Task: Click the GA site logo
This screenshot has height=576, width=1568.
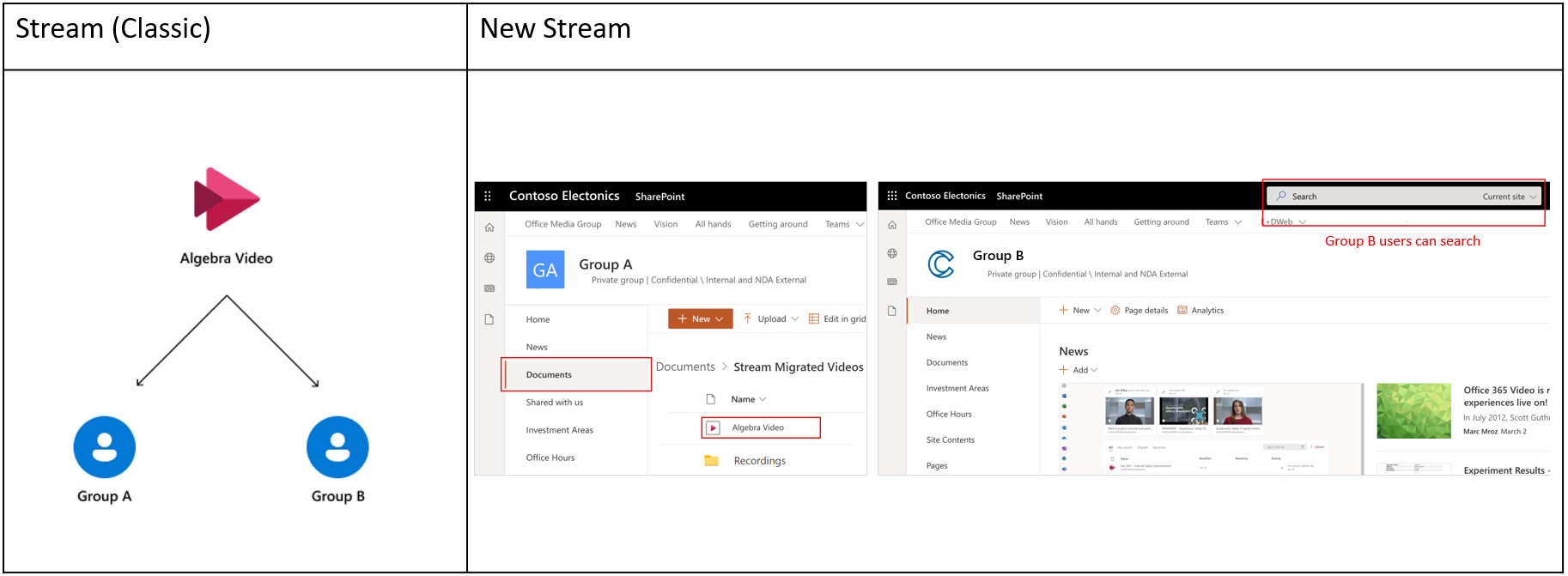Action: click(x=545, y=270)
